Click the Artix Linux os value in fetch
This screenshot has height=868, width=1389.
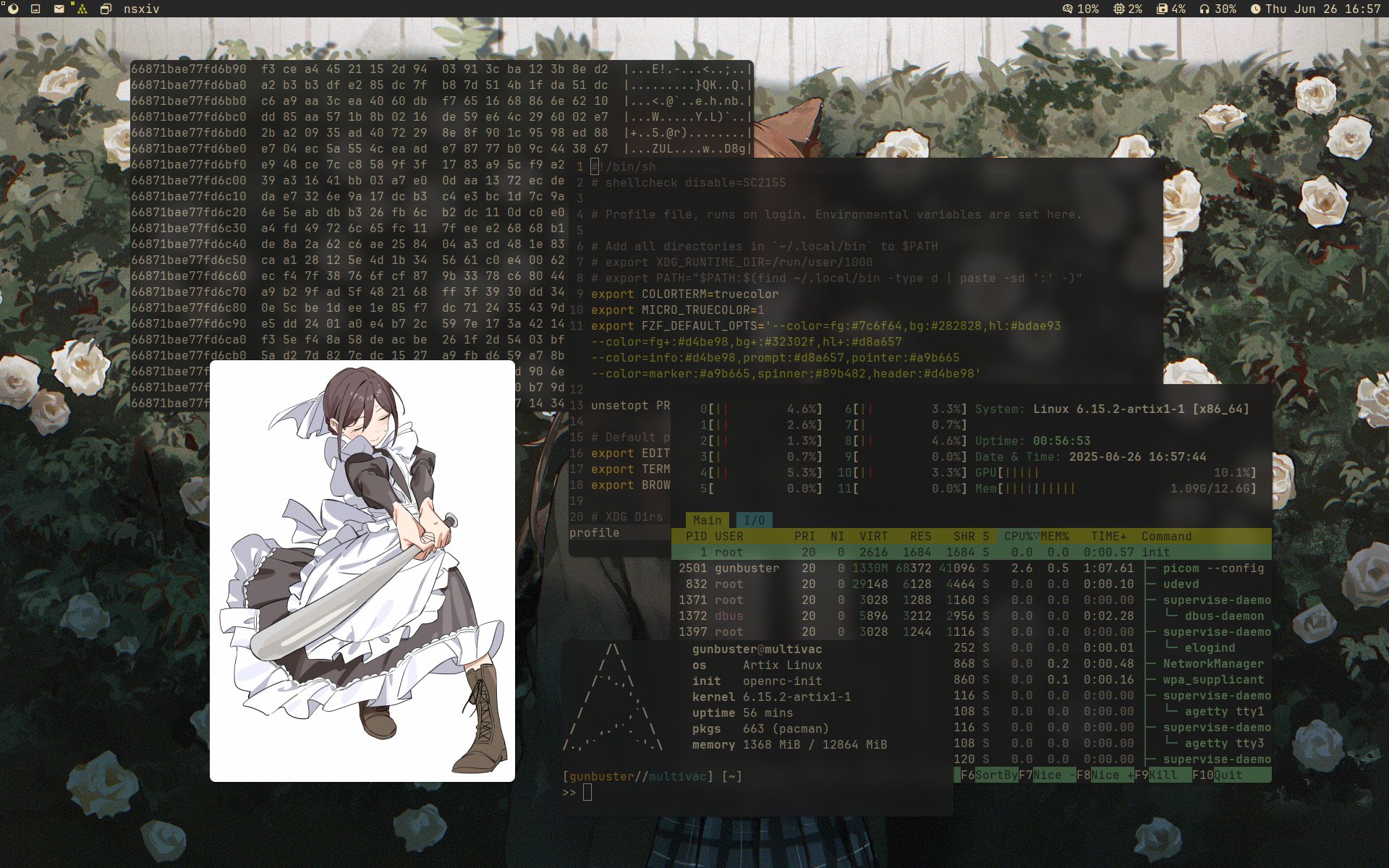[782, 665]
